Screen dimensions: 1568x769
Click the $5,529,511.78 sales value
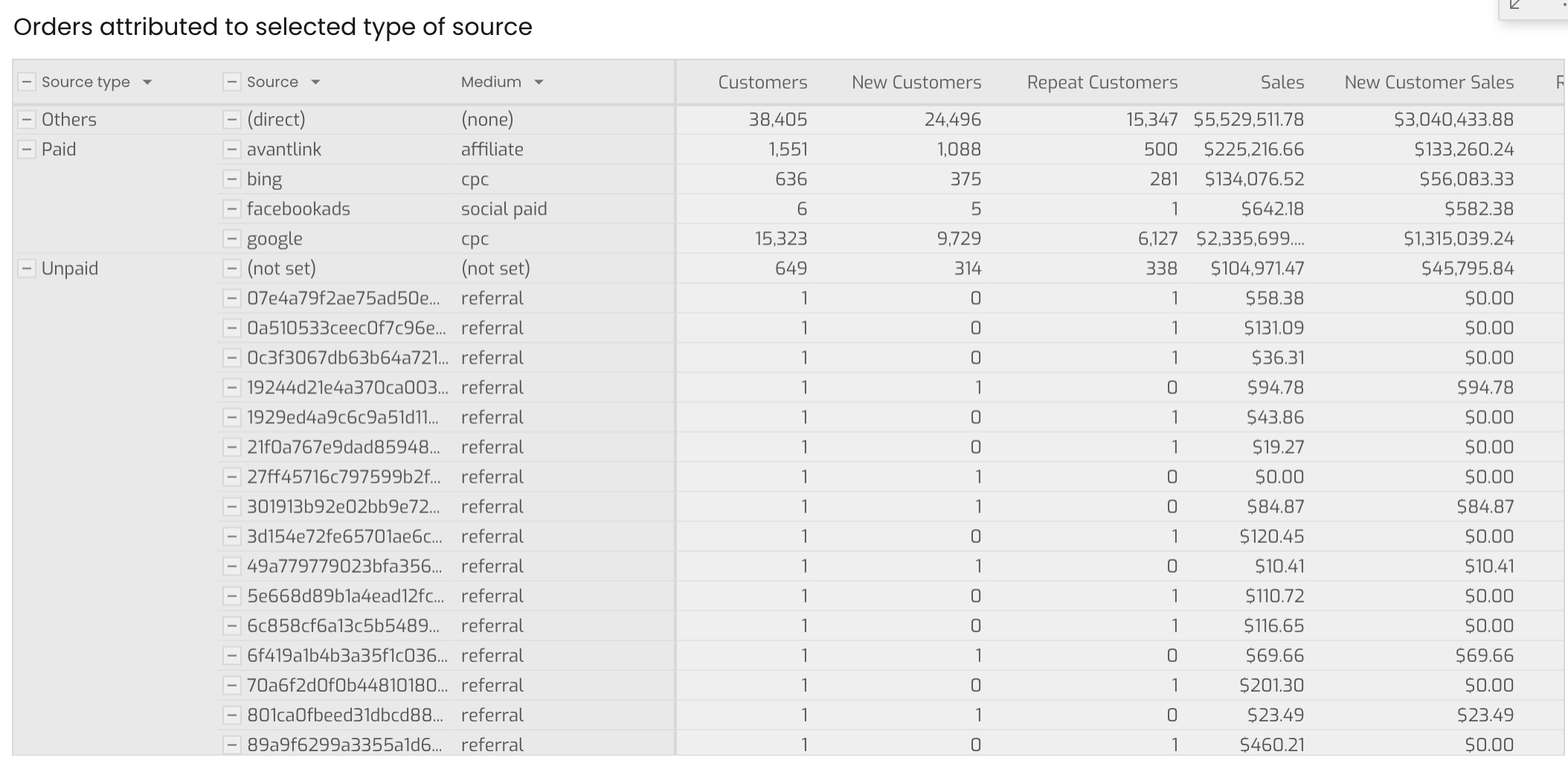(1249, 119)
